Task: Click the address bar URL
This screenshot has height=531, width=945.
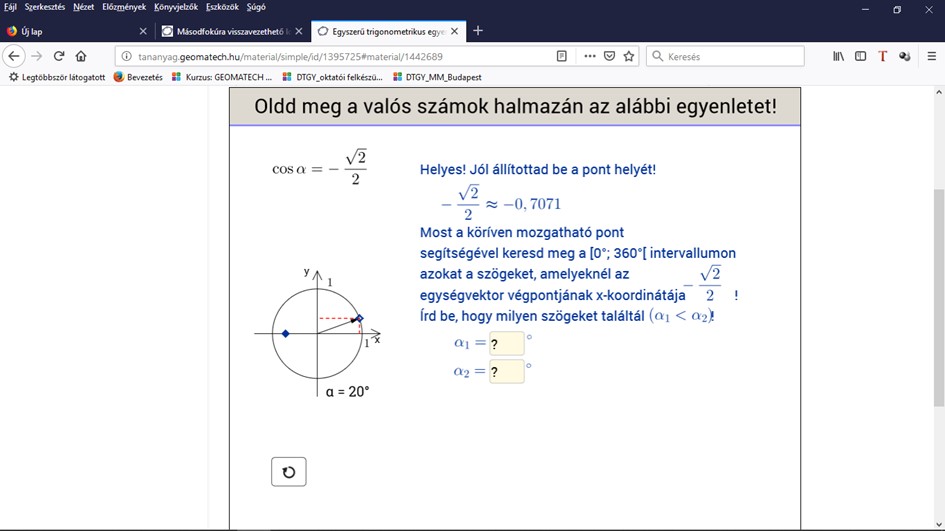Action: (290, 57)
